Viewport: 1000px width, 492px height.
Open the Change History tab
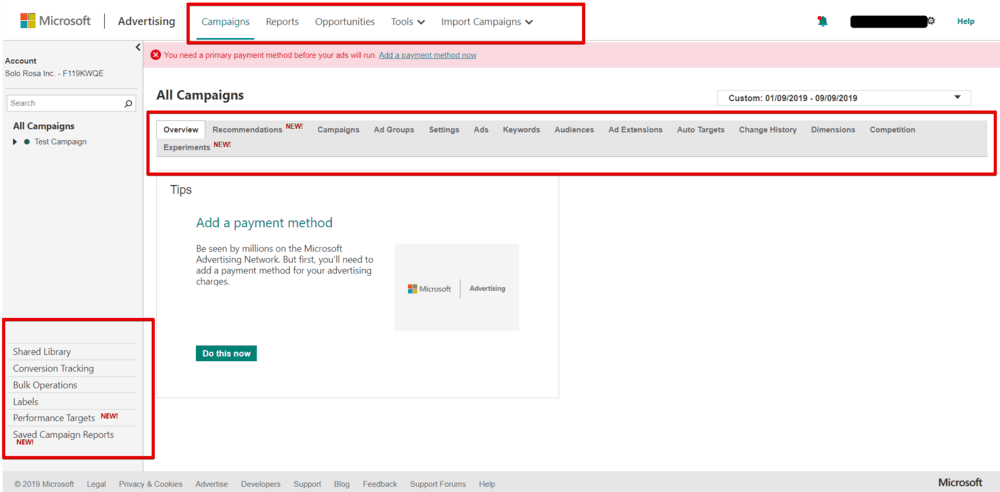tap(768, 130)
